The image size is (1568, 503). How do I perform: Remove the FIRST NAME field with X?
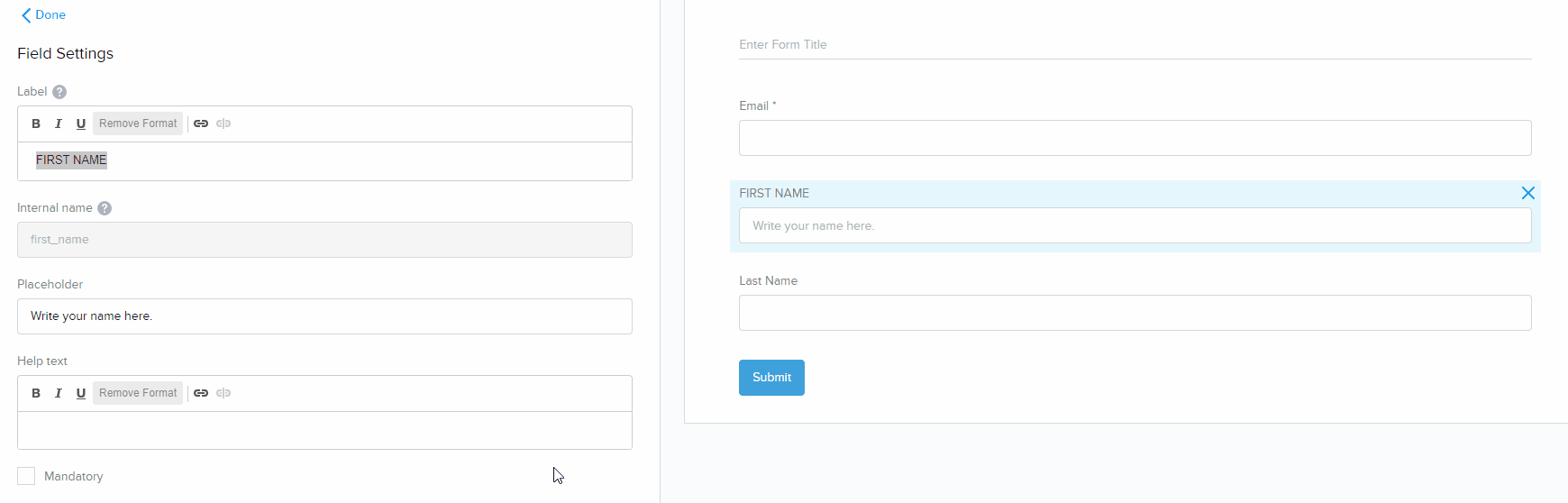[x=1527, y=193]
